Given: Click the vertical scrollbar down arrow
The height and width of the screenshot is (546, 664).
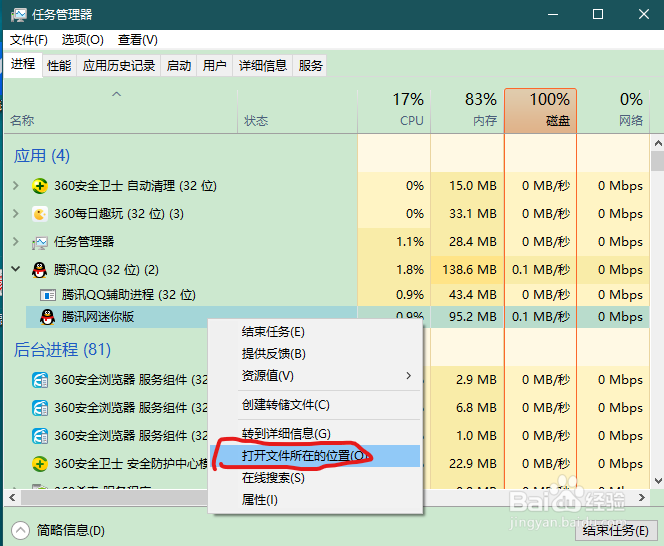Looking at the screenshot, I should click(x=658, y=481).
